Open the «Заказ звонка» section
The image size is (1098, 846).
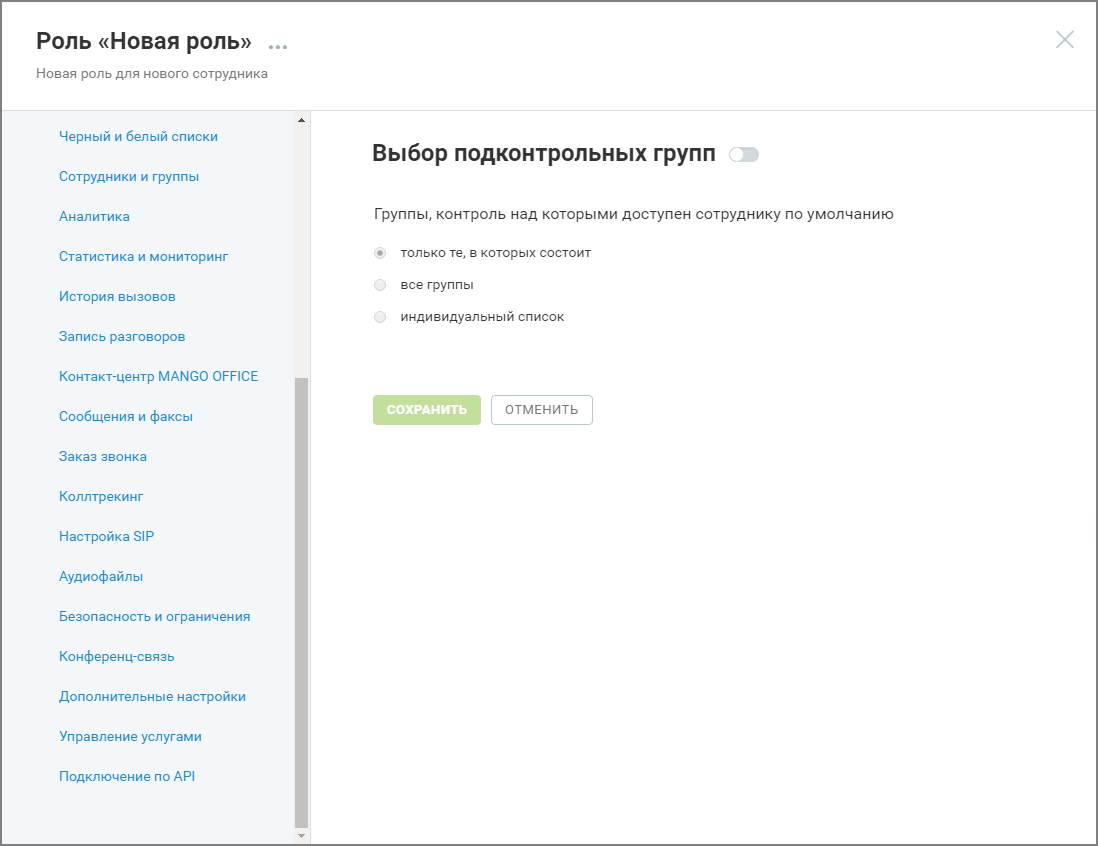(103, 456)
